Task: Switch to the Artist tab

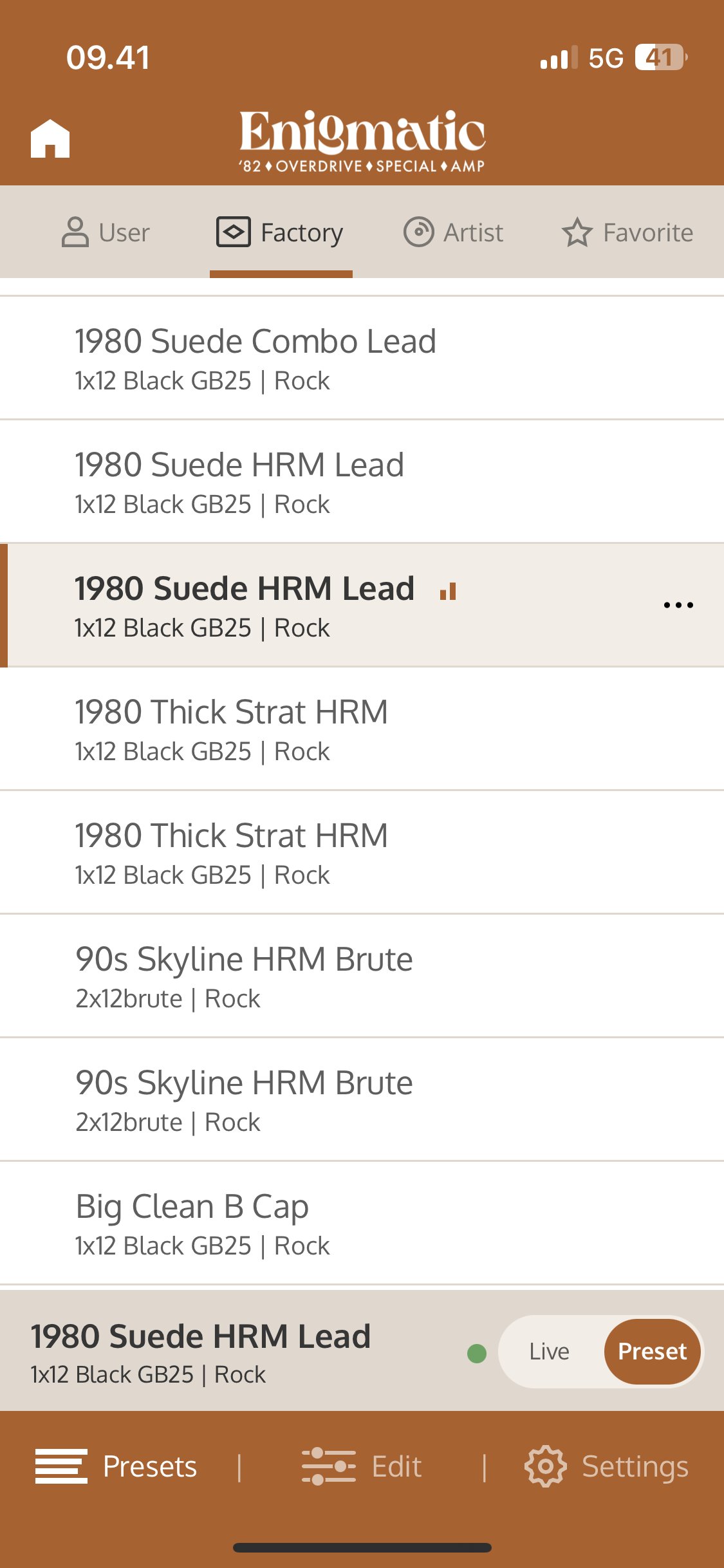Action: 454,232
